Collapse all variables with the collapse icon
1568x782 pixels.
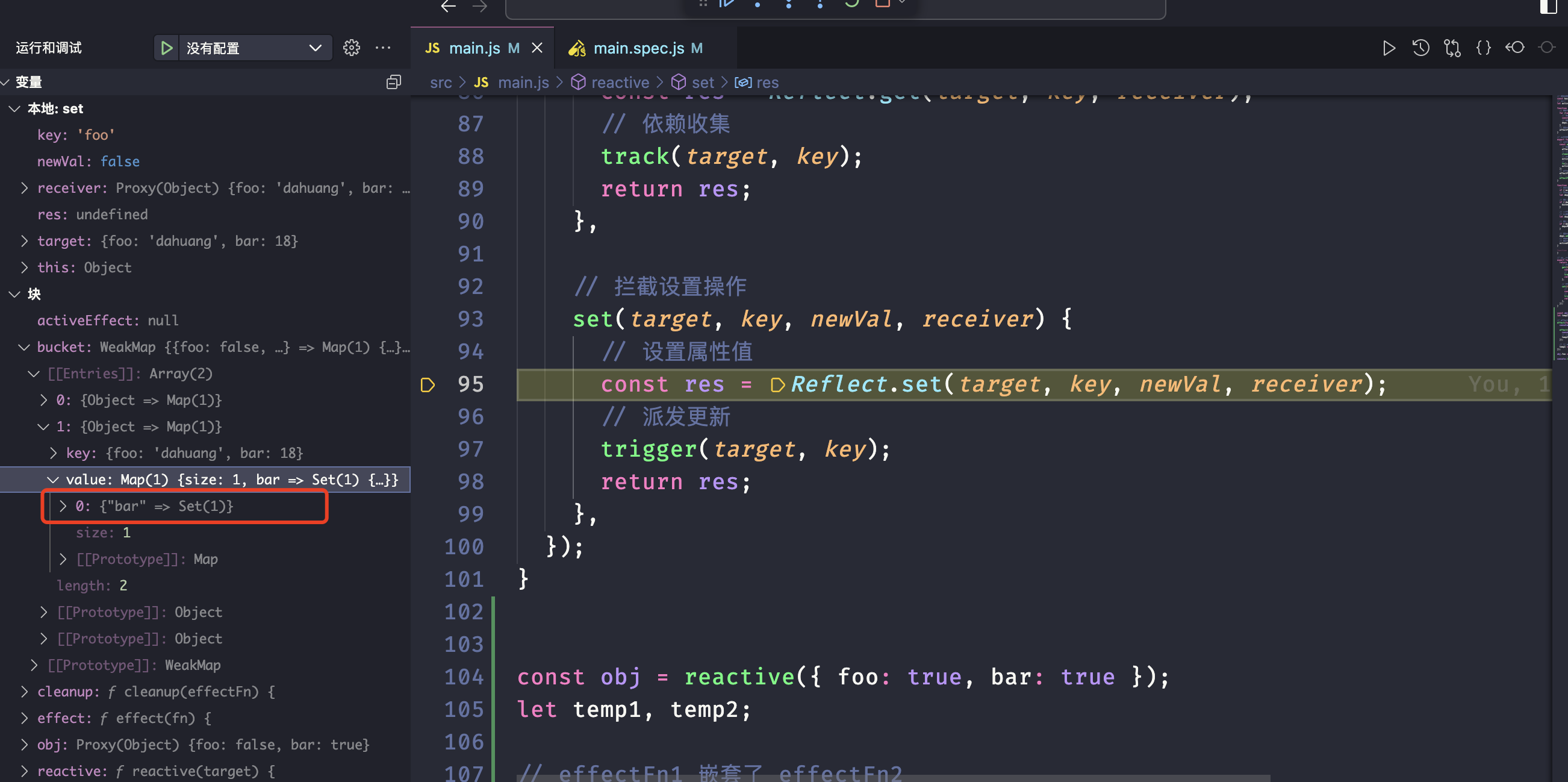tap(393, 82)
